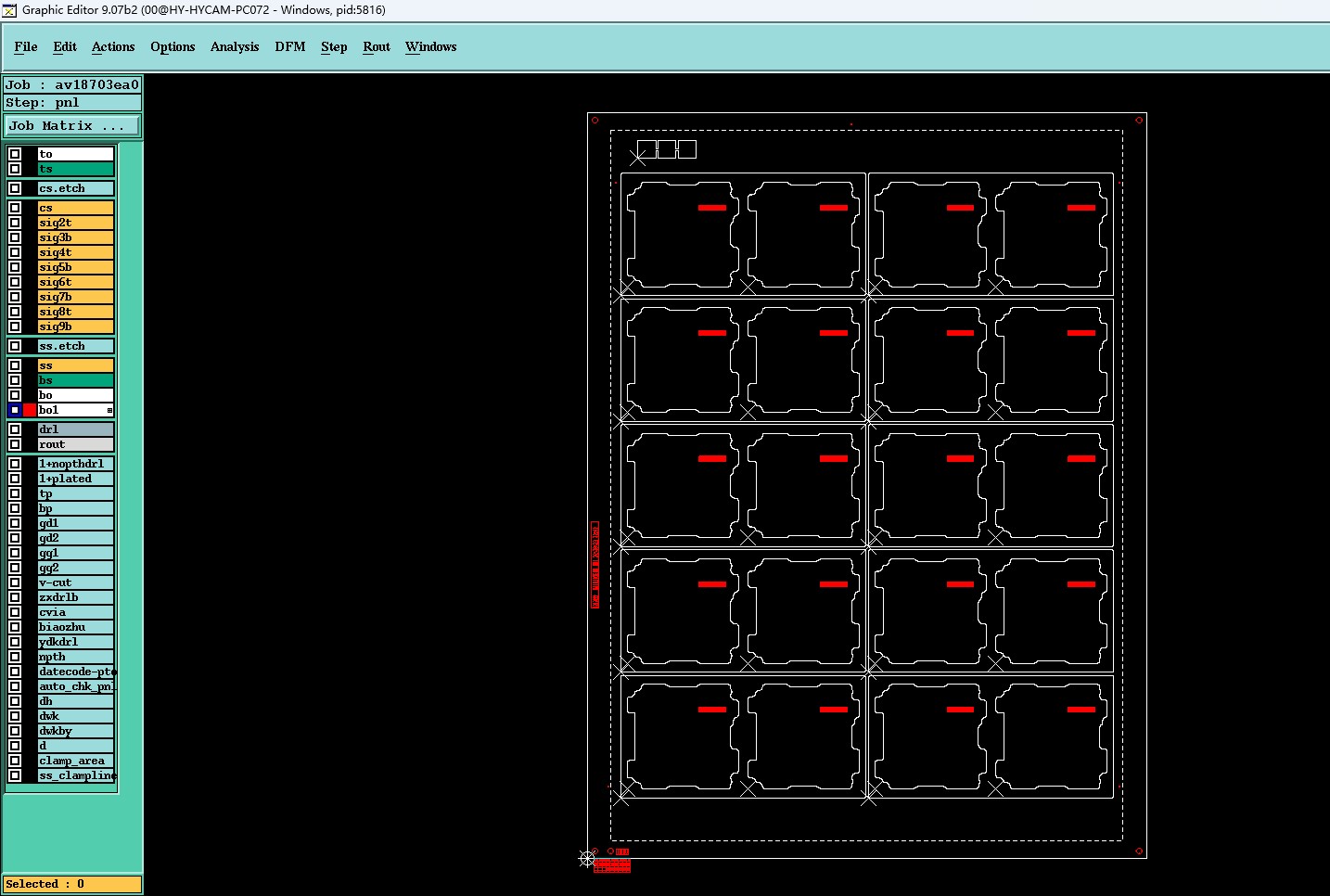Open the File menu
Screen dimensions: 1330x896
point(26,47)
